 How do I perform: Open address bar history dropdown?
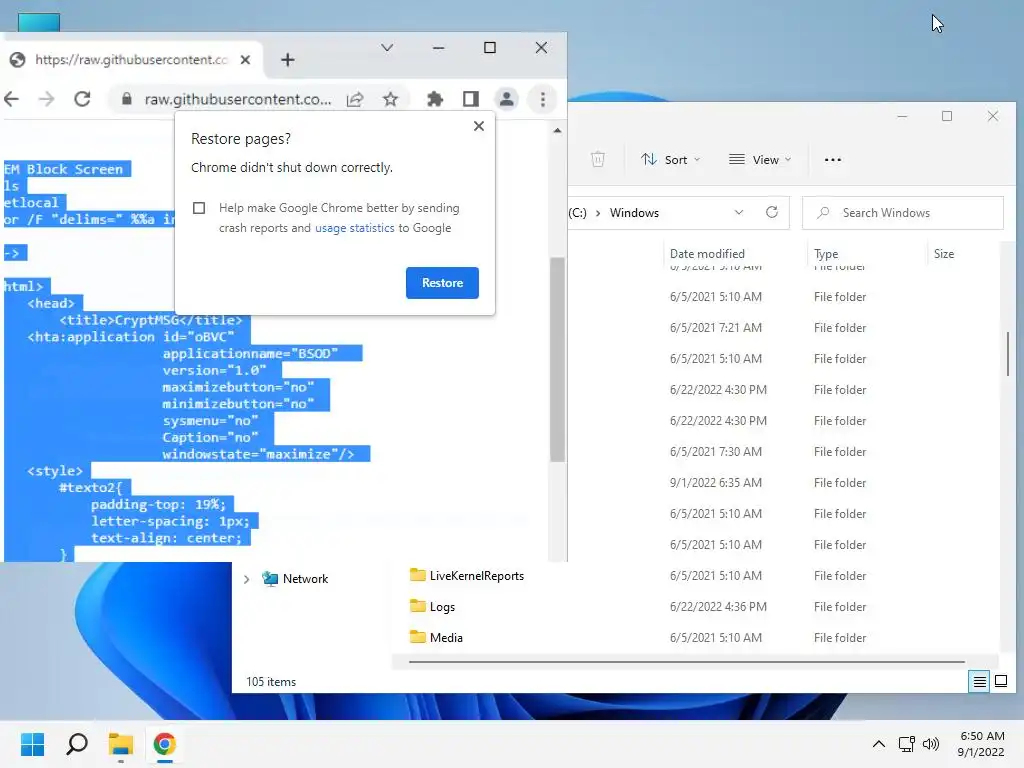739,213
